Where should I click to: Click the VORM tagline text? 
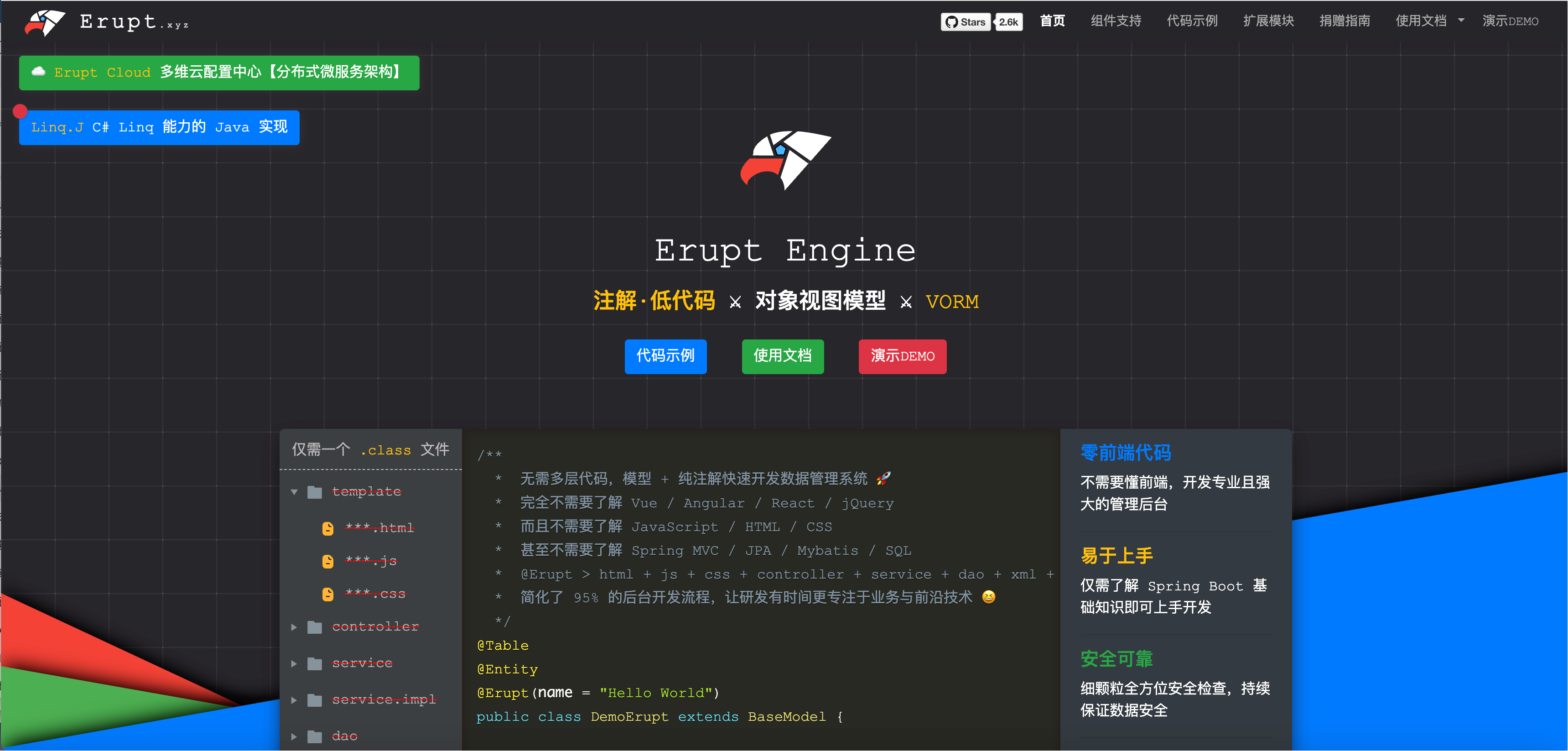coord(952,302)
